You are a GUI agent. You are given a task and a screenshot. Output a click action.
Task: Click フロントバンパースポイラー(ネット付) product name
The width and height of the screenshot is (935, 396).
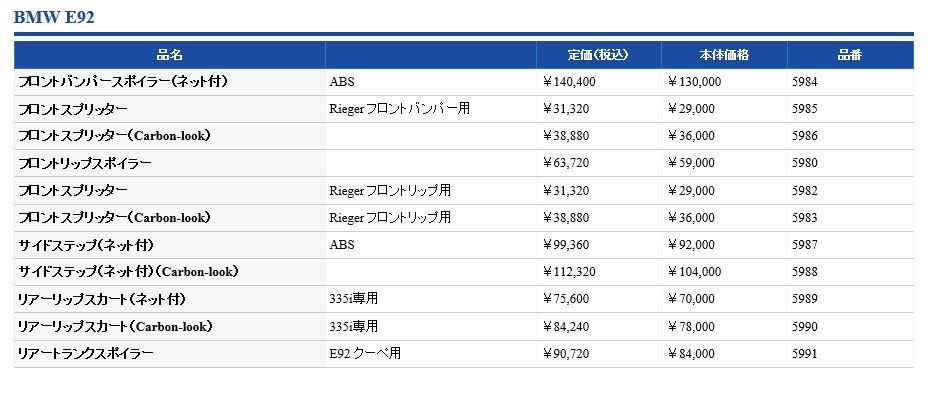[x=123, y=82]
